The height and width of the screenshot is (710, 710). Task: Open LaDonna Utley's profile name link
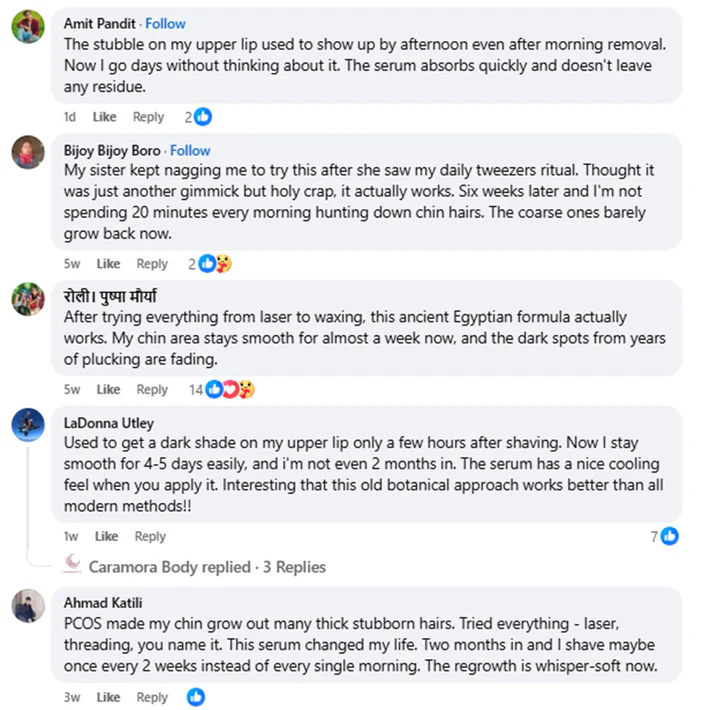[108, 423]
